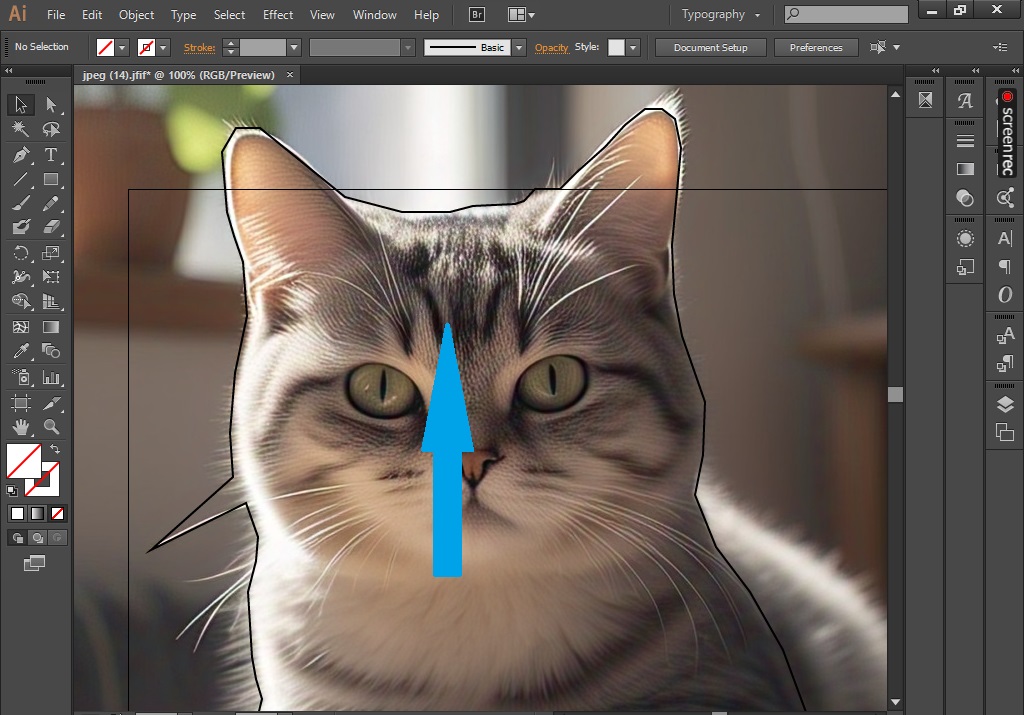
Task: Open the Arrange Documents dropdown
Action: pos(521,14)
